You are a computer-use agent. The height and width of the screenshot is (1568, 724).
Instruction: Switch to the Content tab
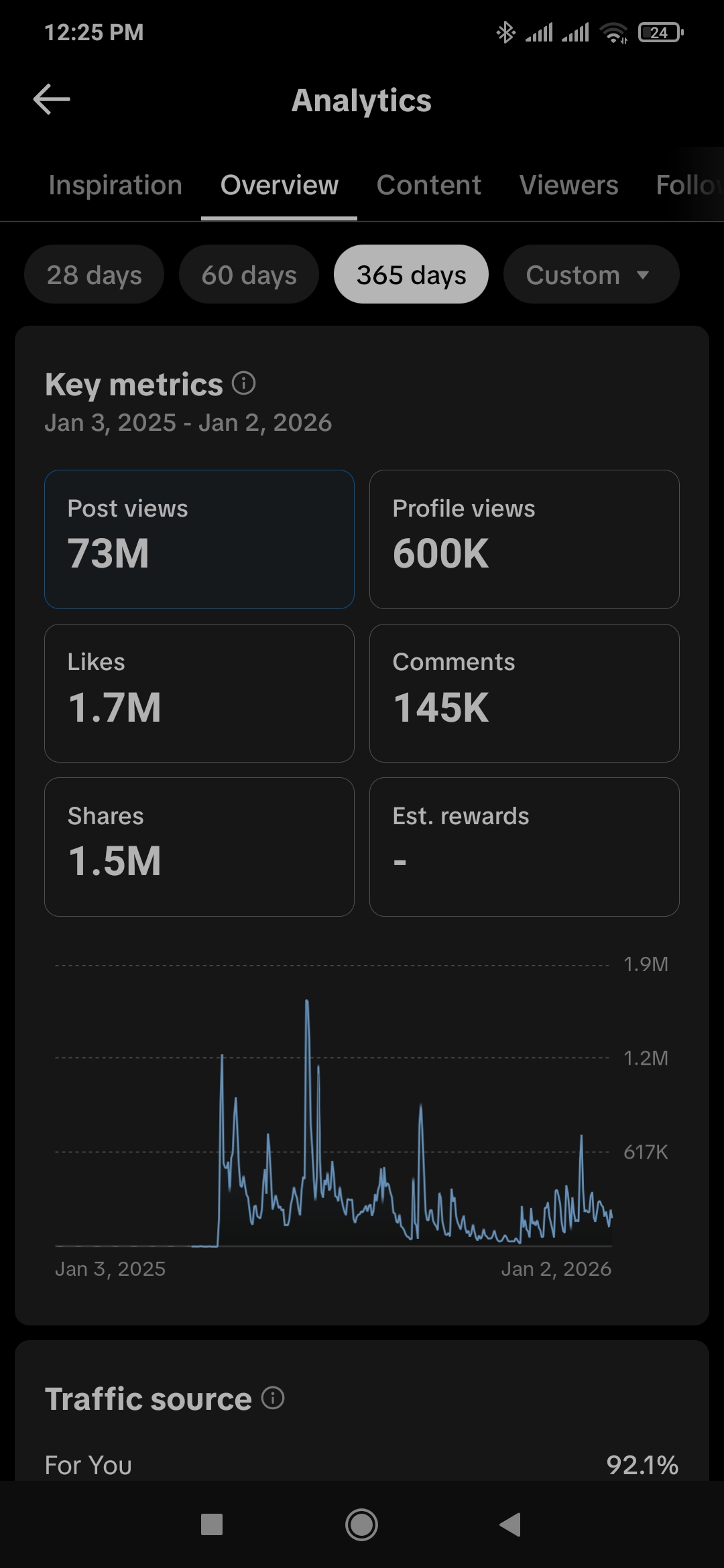click(428, 185)
